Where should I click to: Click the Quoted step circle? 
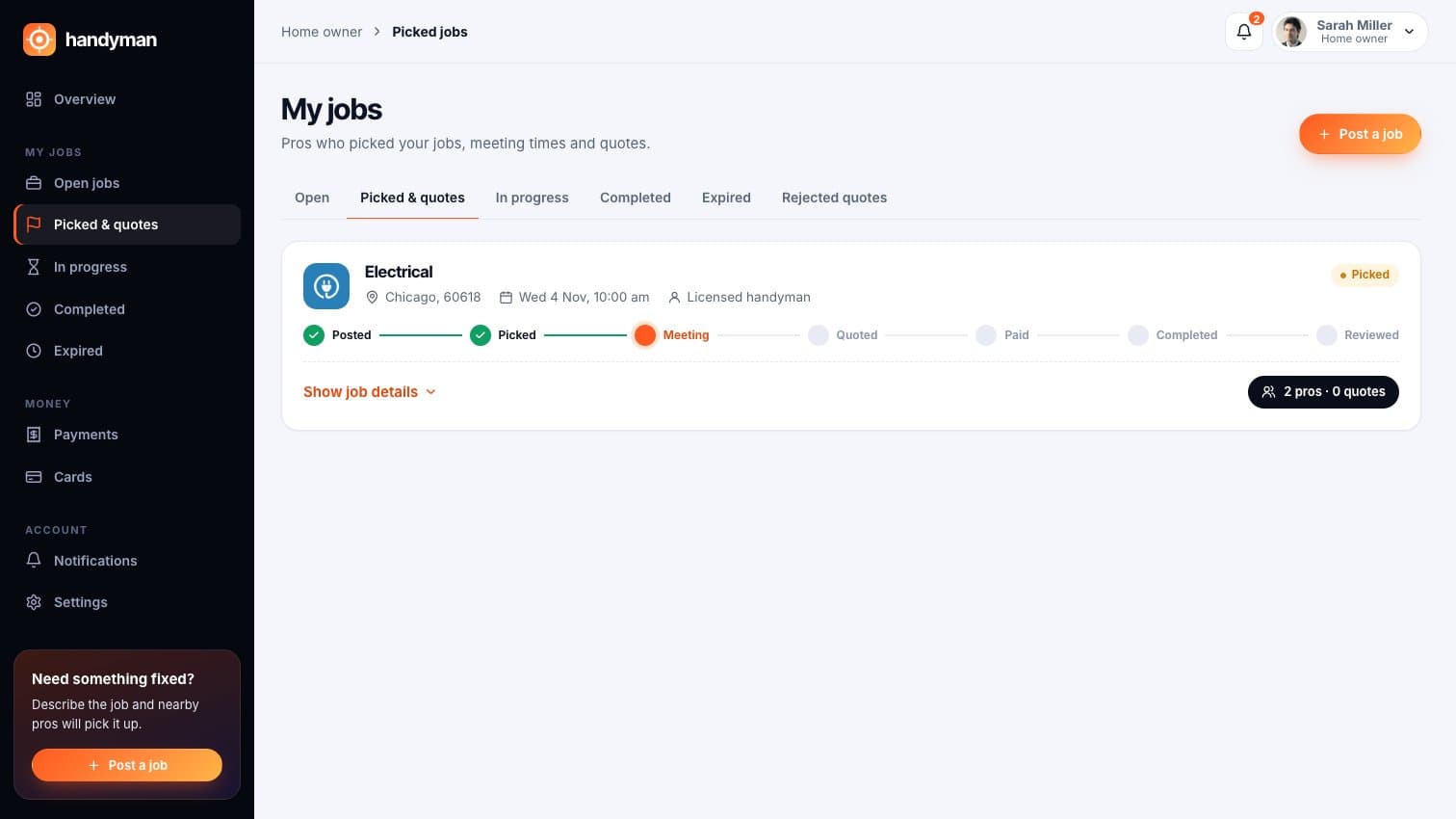pos(819,335)
